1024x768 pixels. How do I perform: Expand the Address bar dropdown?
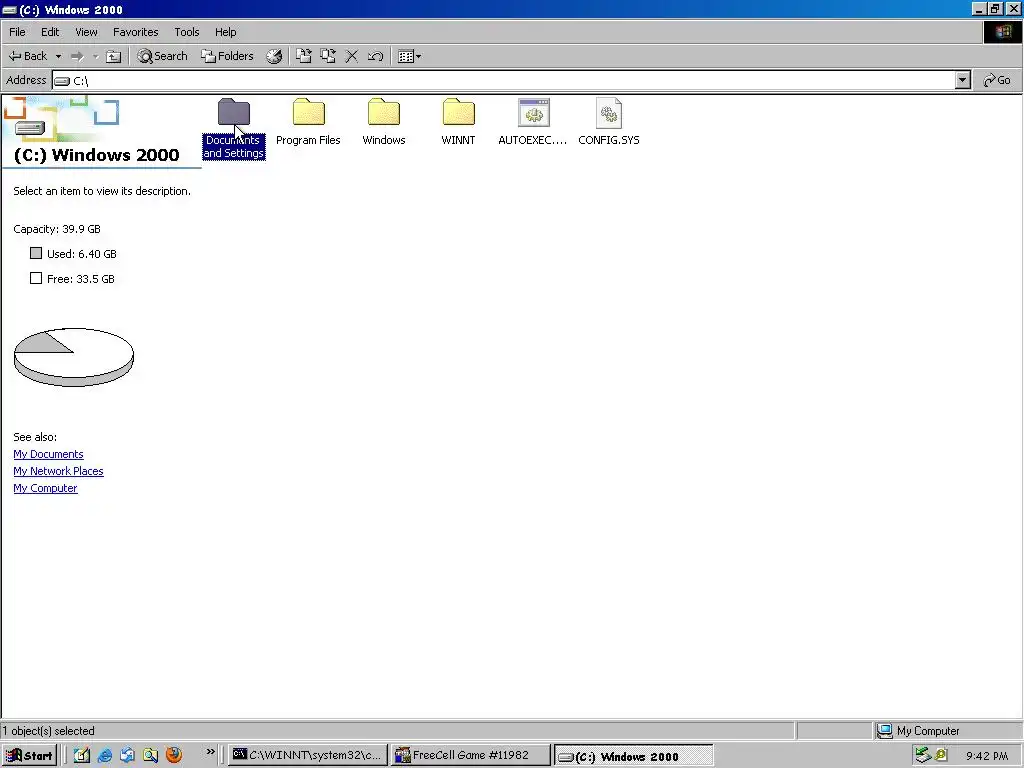(962, 80)
